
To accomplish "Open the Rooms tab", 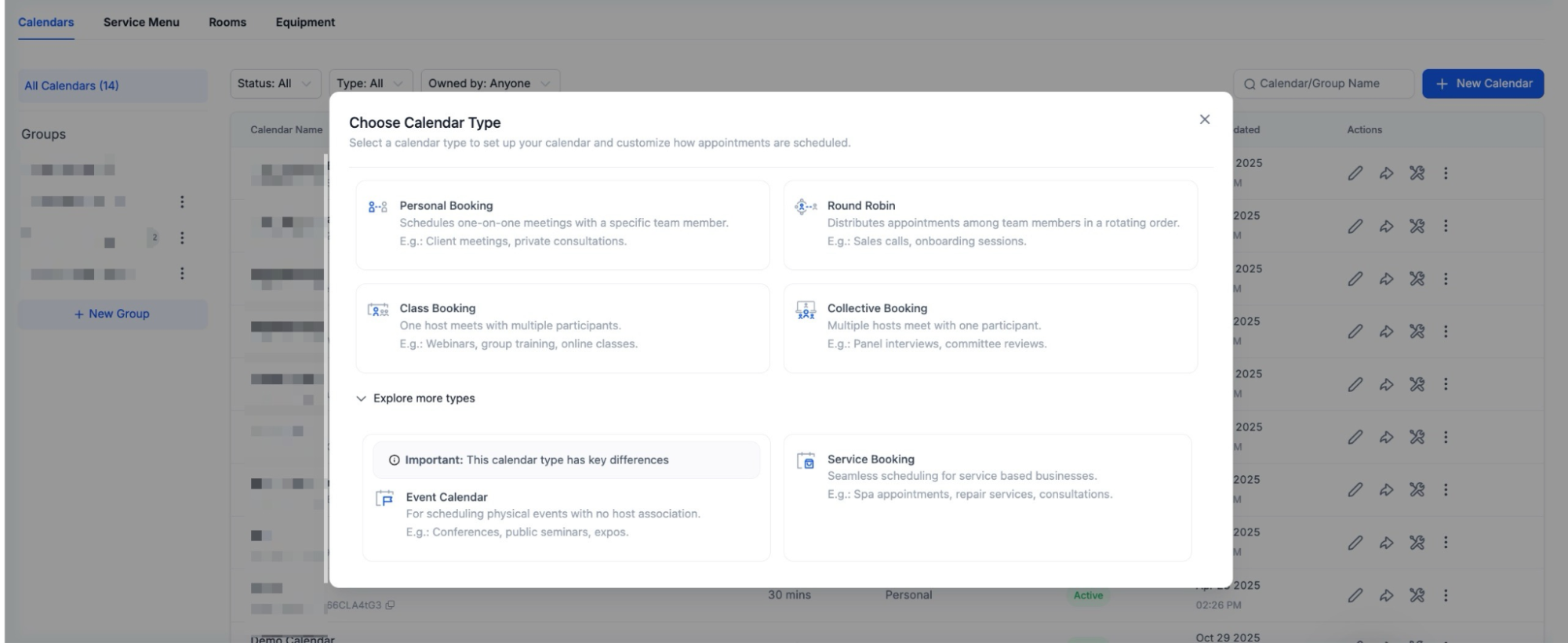I will [x=227, y=22].
